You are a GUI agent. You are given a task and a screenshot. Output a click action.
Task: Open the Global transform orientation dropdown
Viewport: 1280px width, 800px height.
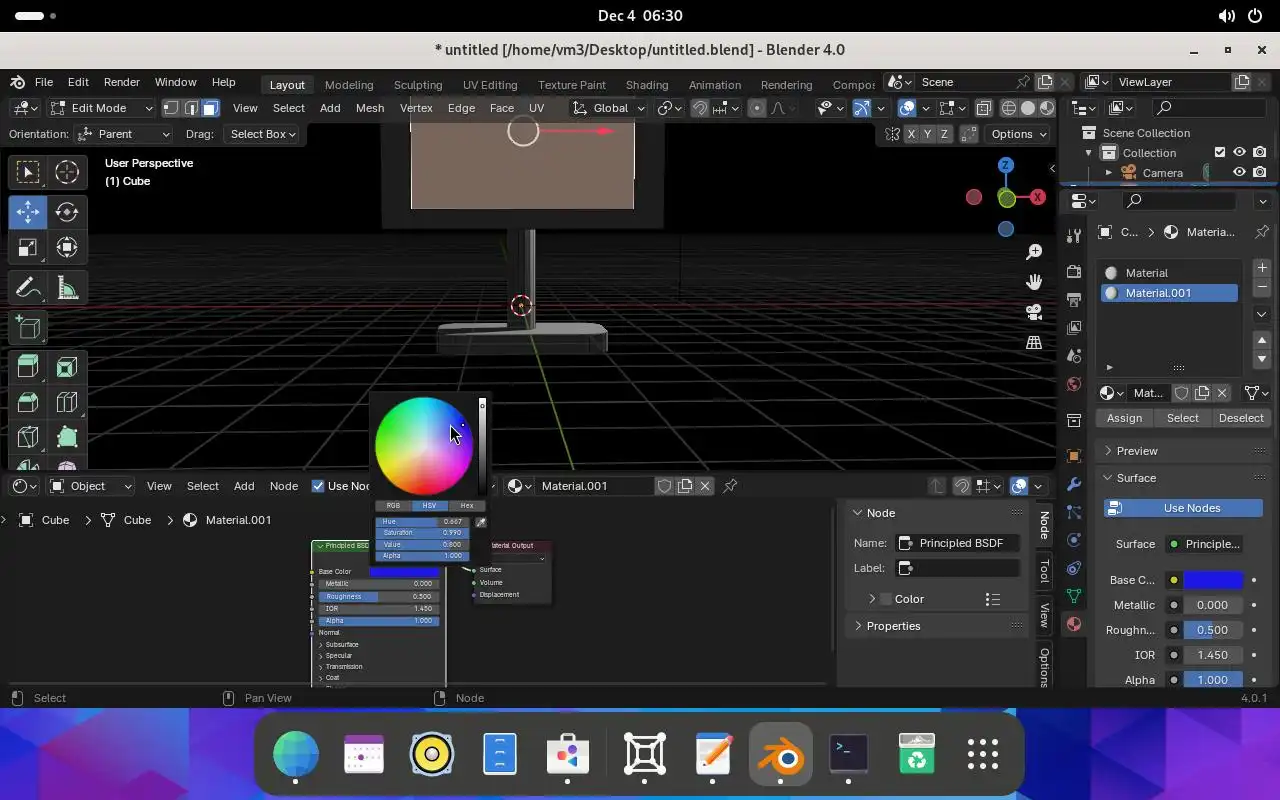point(609,108)
